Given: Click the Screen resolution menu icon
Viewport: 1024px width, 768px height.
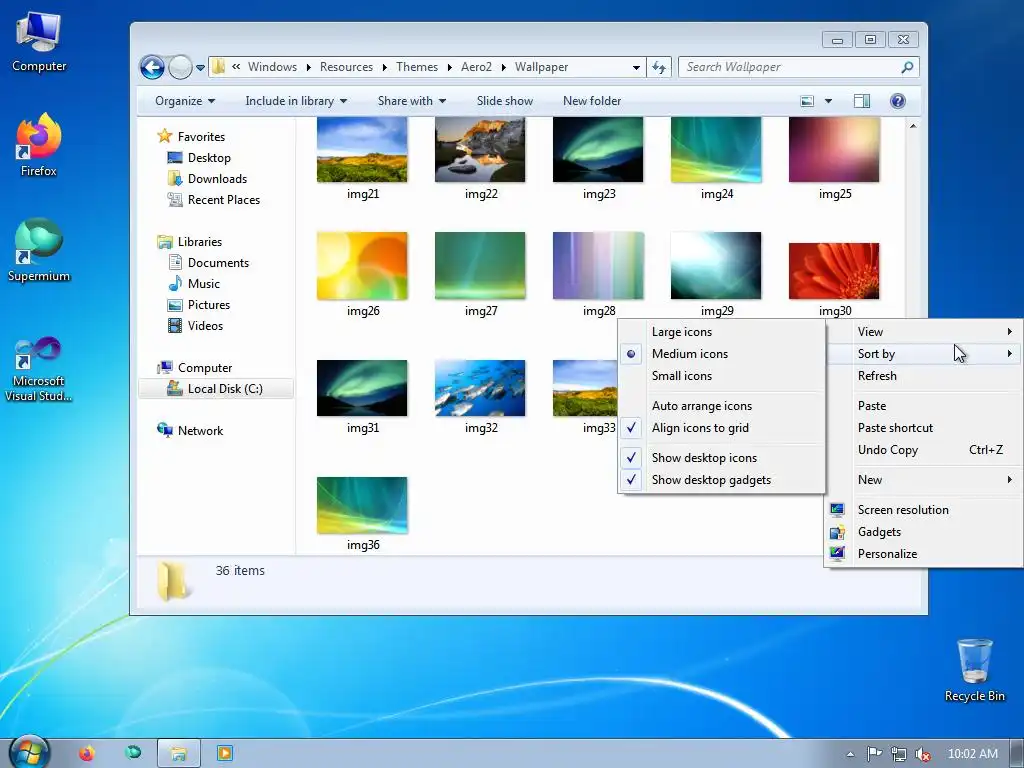Looking at the screenshot, I should point(837,509).
